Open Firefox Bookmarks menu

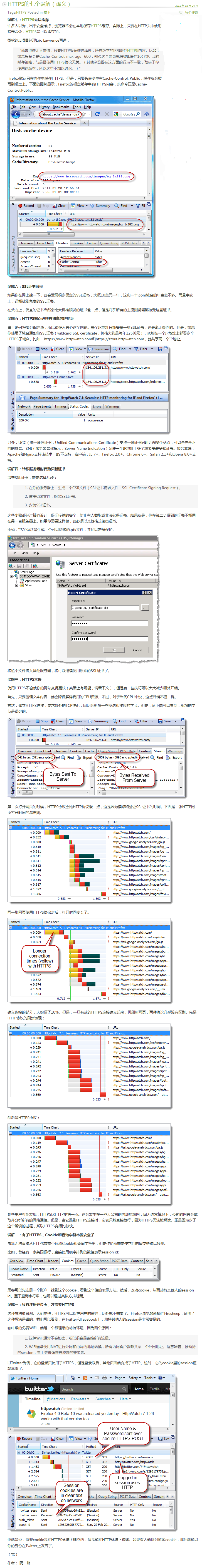click(x=61, y=107)
